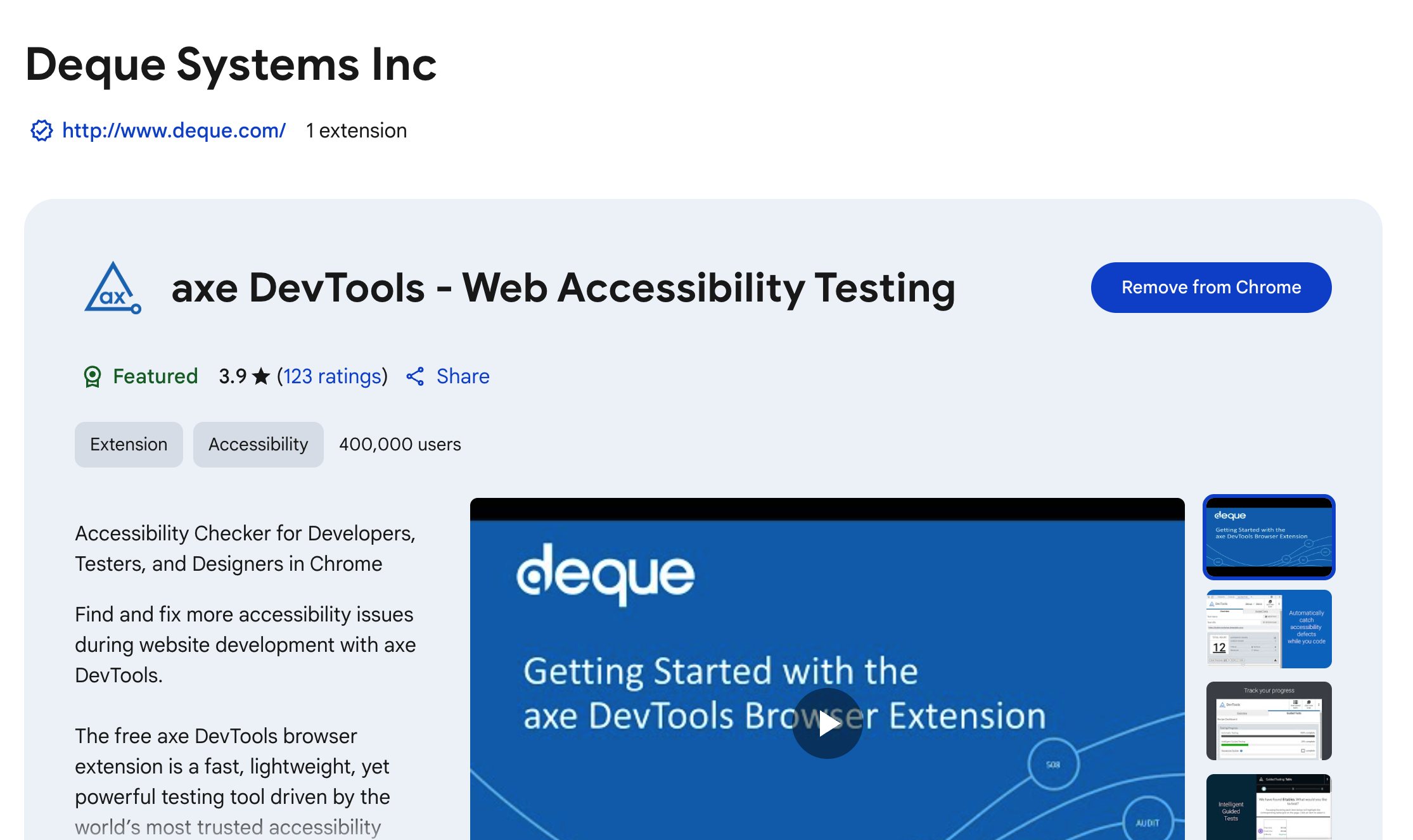Click Remove from Chrome
Screen dimensions: 1413x840
click(x=1210, y=287)
